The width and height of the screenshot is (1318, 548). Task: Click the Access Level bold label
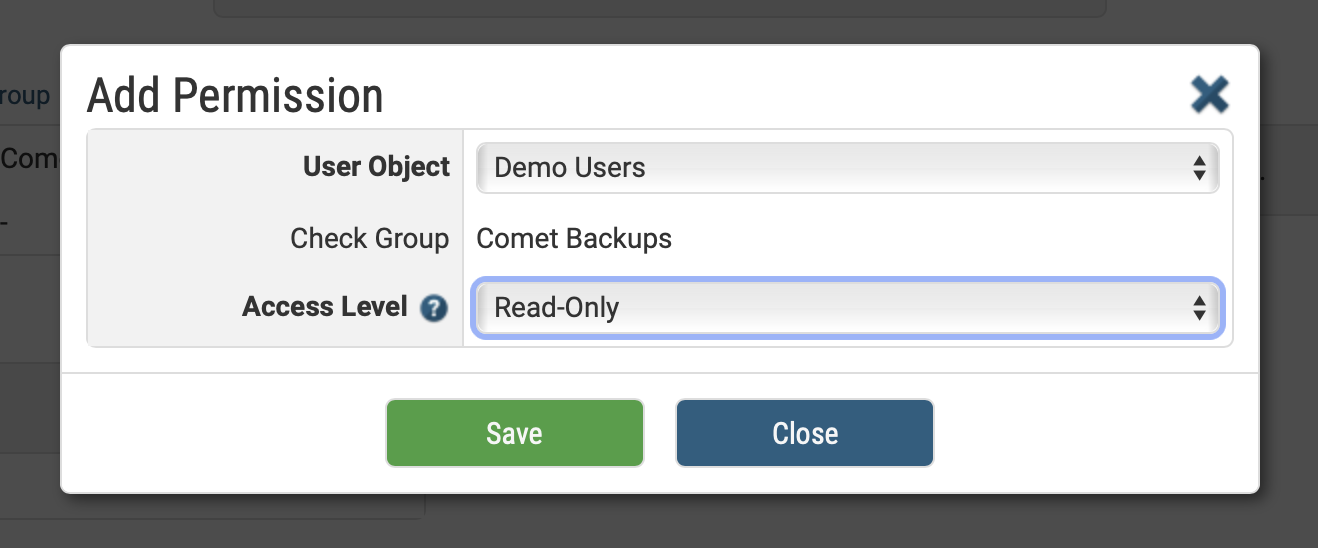324,306
